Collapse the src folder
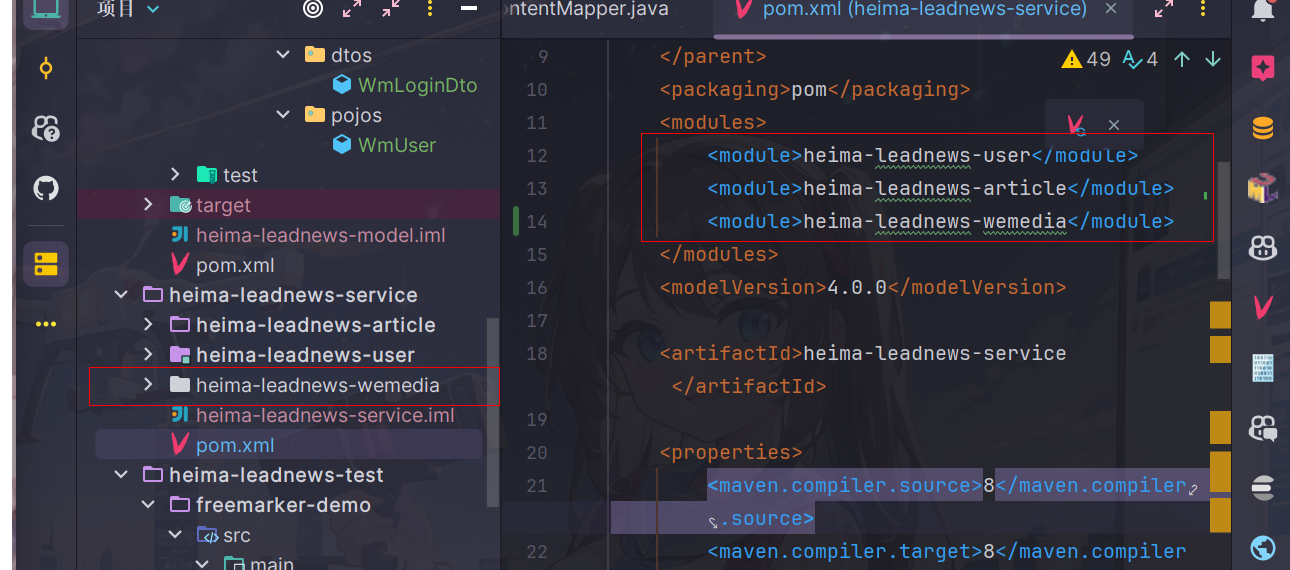This screenshot has width=1290, height=570. click(176, 535)
